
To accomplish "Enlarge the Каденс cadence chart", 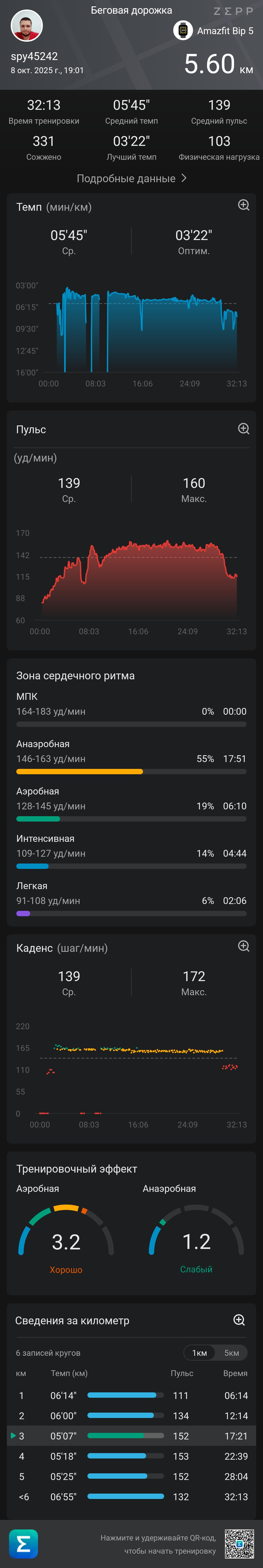I will pos(244,946).
